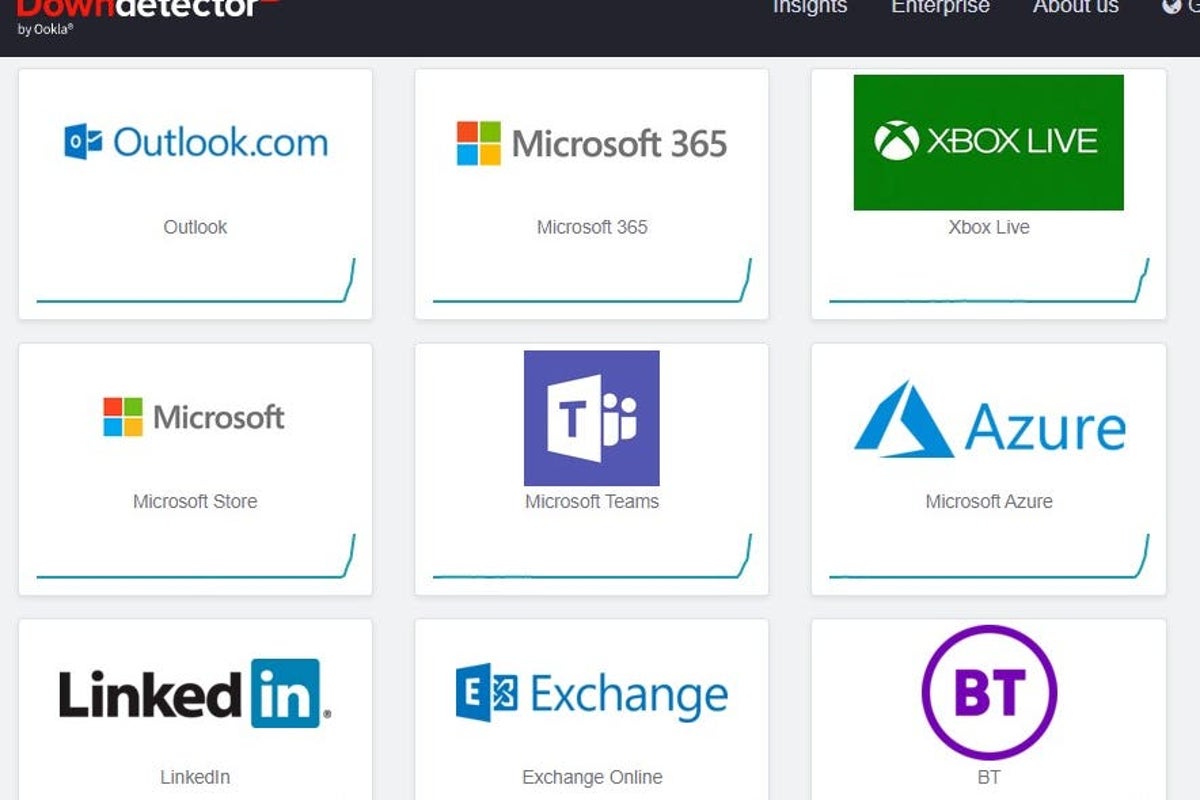
Task: Open the About us menu item
Action: pos(1075,7)
